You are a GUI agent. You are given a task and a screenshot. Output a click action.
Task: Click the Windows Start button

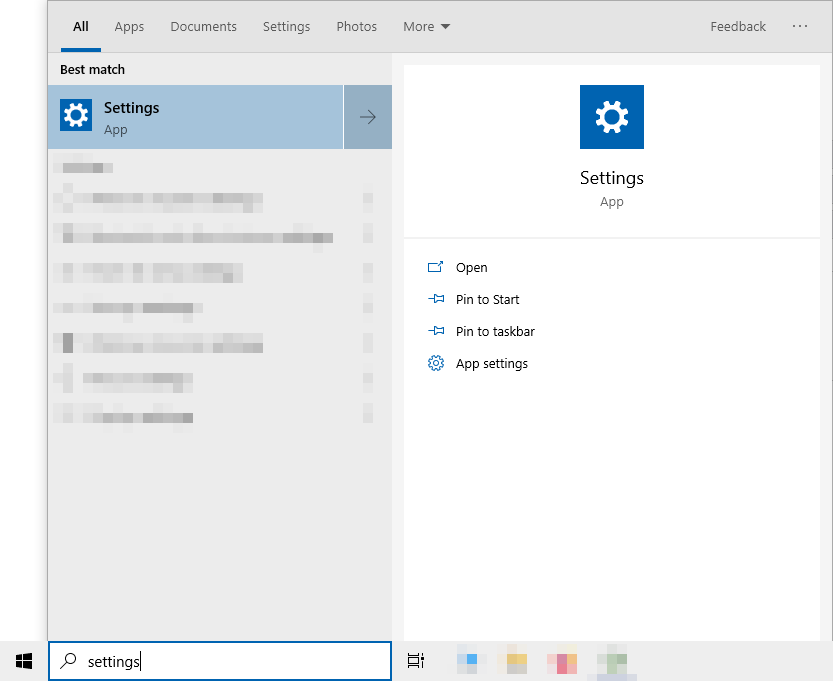pos(24,661)
